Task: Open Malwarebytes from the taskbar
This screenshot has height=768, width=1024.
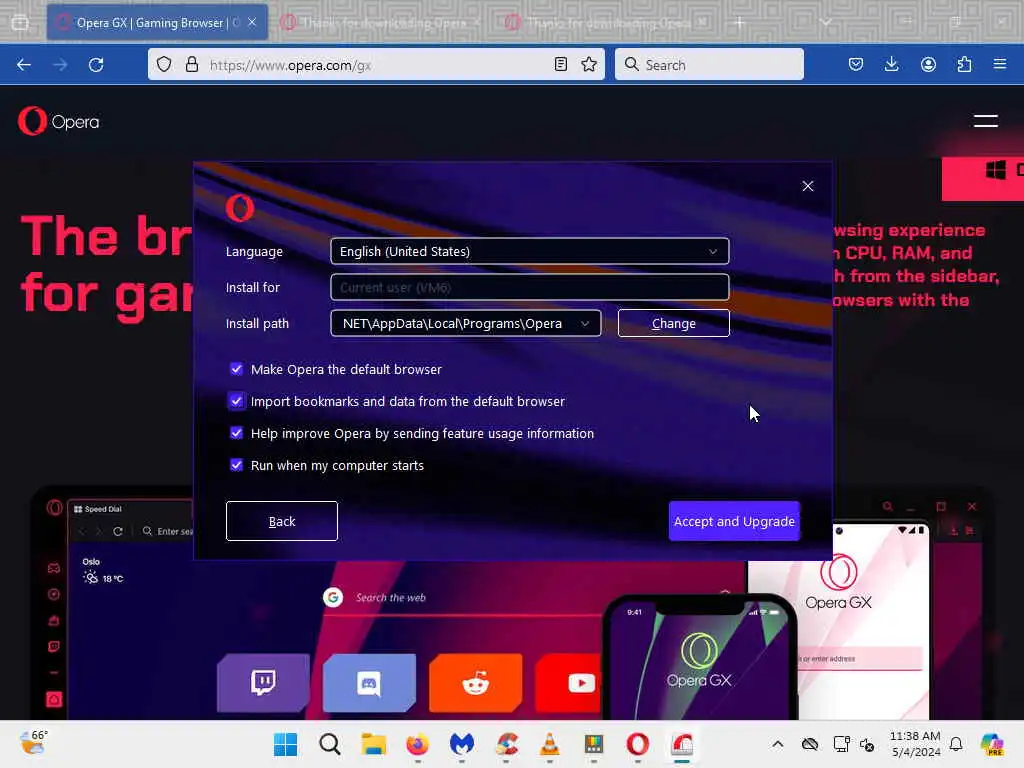Action: (462, 744)
